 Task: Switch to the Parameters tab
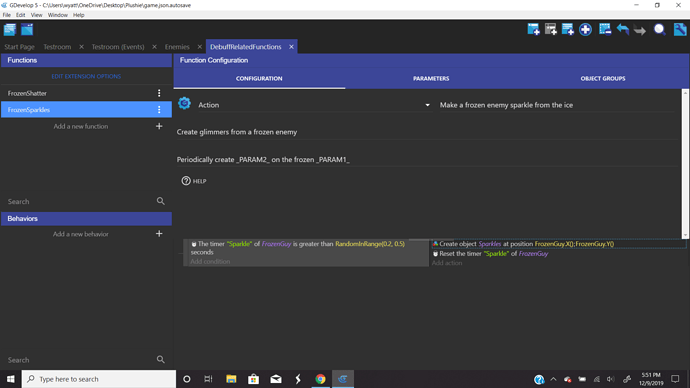pyautogui.click(x=431, y=78)
